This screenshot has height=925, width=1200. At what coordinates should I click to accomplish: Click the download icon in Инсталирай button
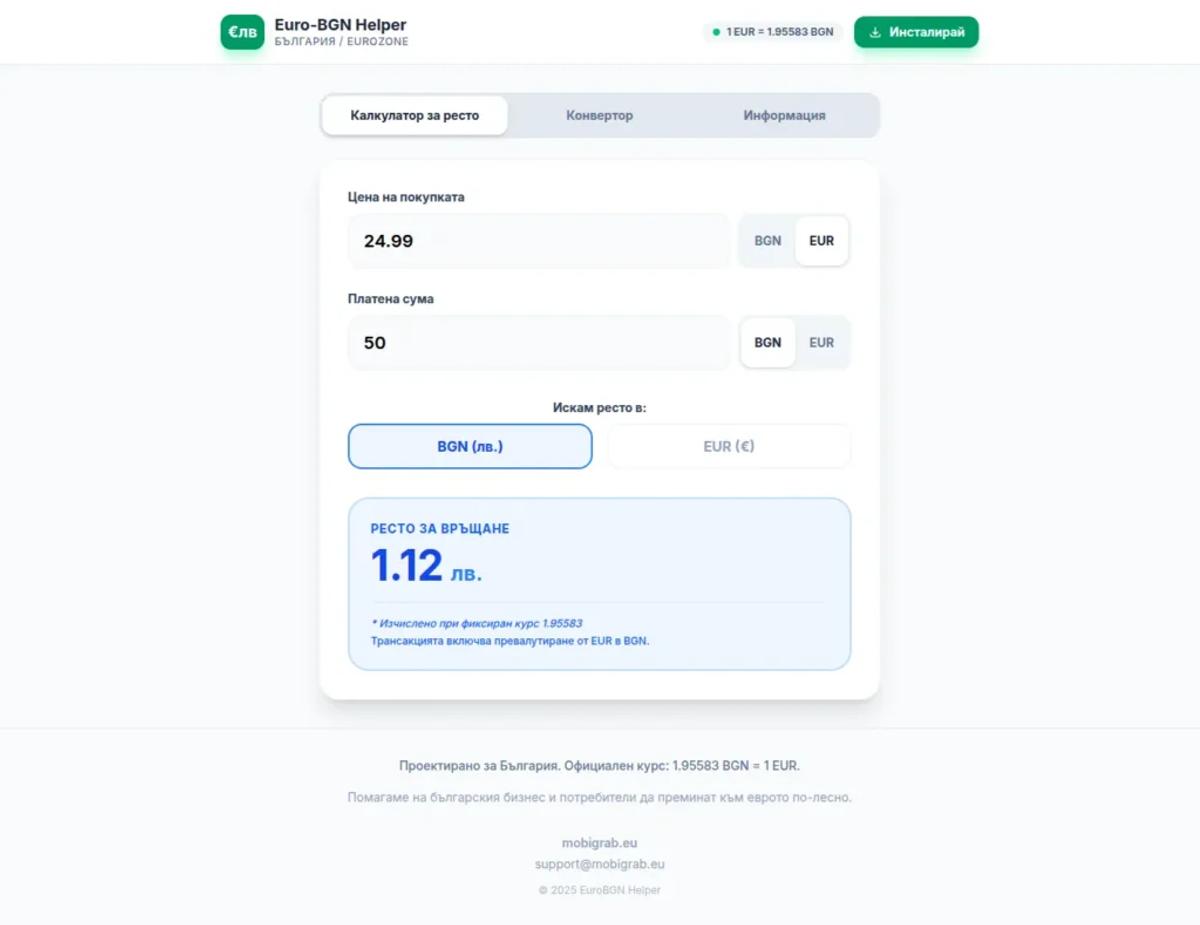pyautogui.click(x=875, y=32)
